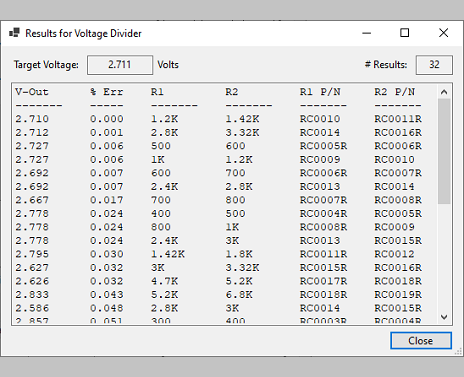The height and width of the screenshot is (377, 464).
Task: Select V-Out value 2.586
Action: tap(32, 308)
